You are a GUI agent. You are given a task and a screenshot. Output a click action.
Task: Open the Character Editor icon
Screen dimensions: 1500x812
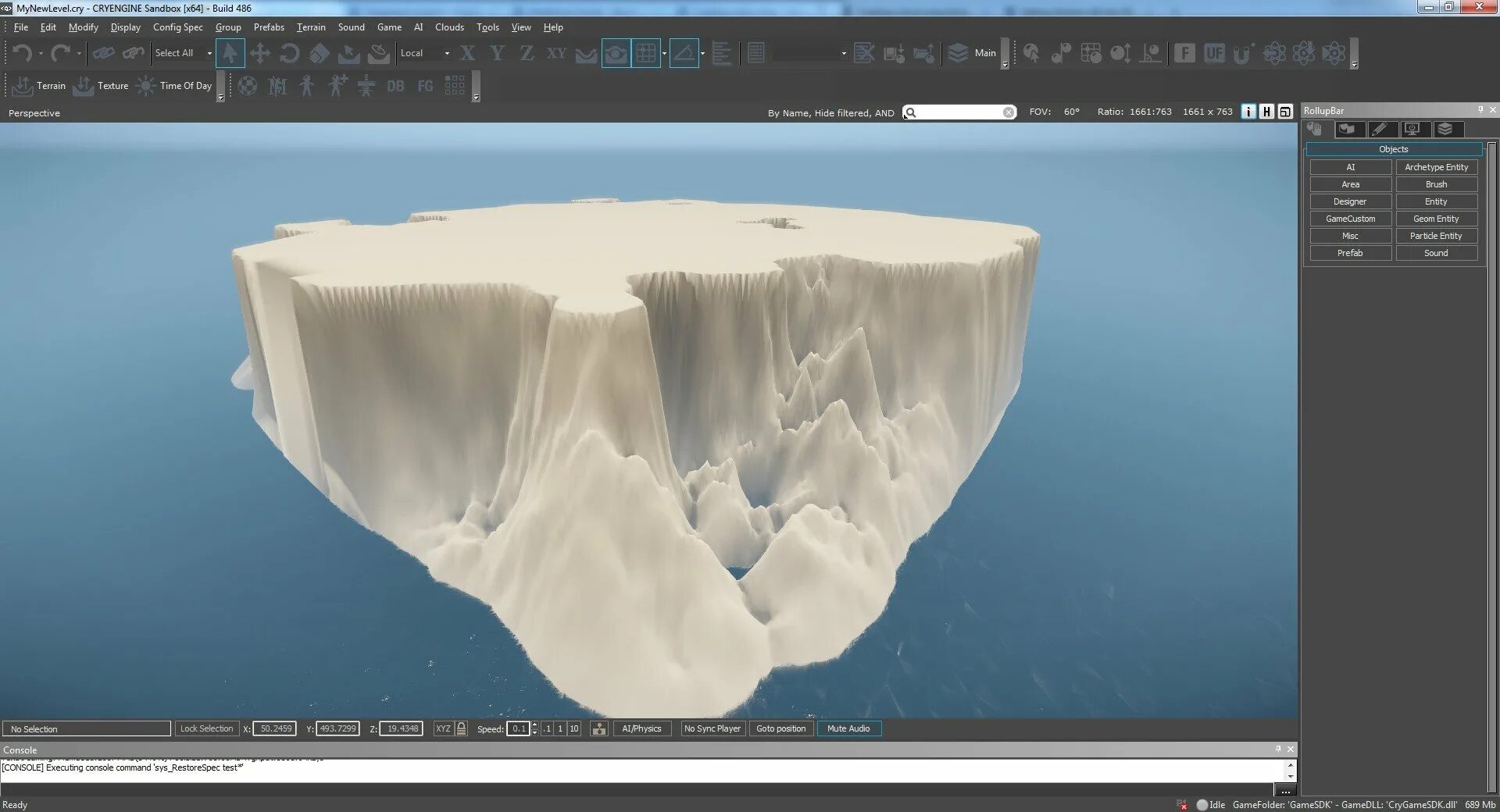306,85
